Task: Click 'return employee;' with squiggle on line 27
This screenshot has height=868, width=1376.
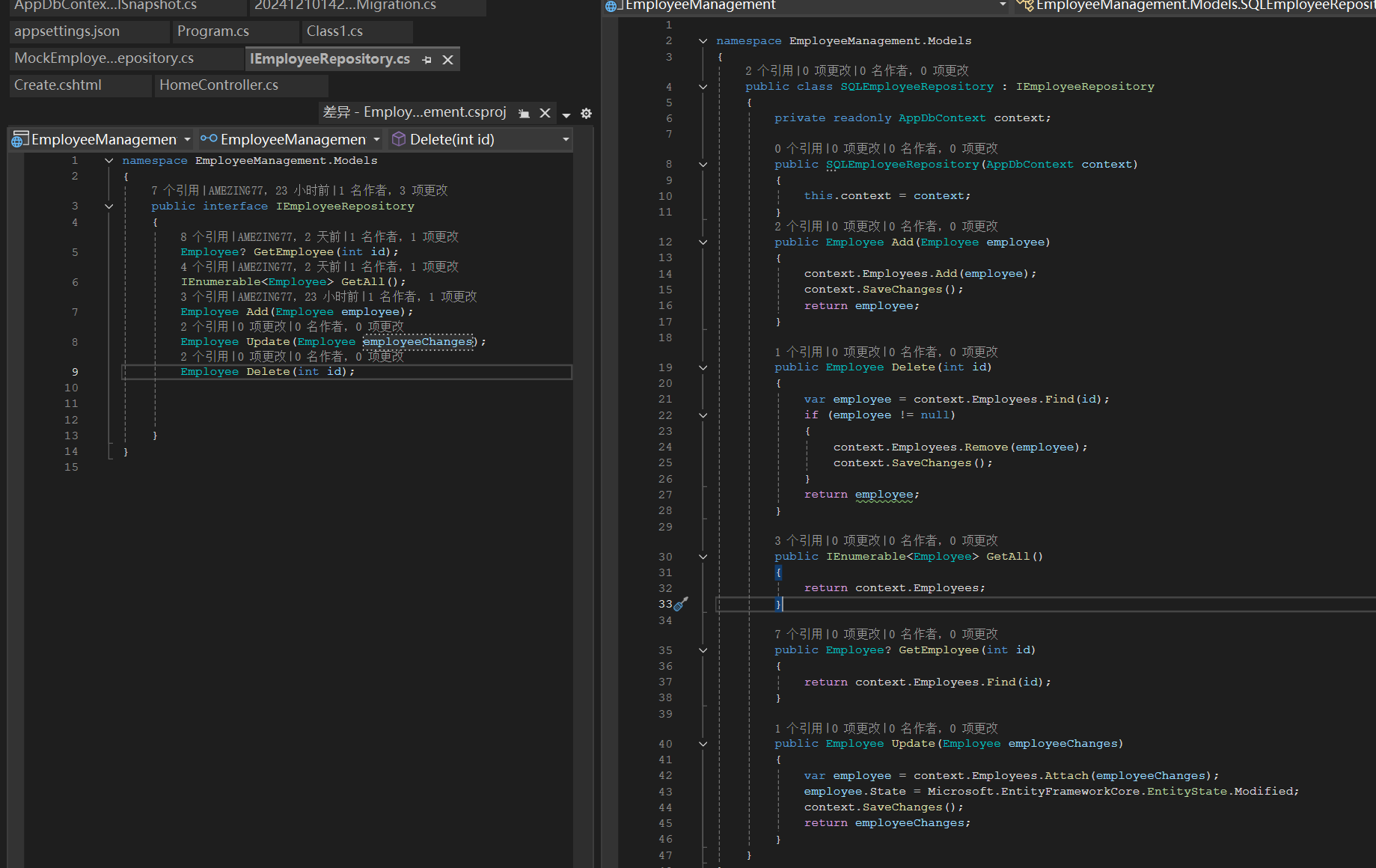Action: point(861,495)
